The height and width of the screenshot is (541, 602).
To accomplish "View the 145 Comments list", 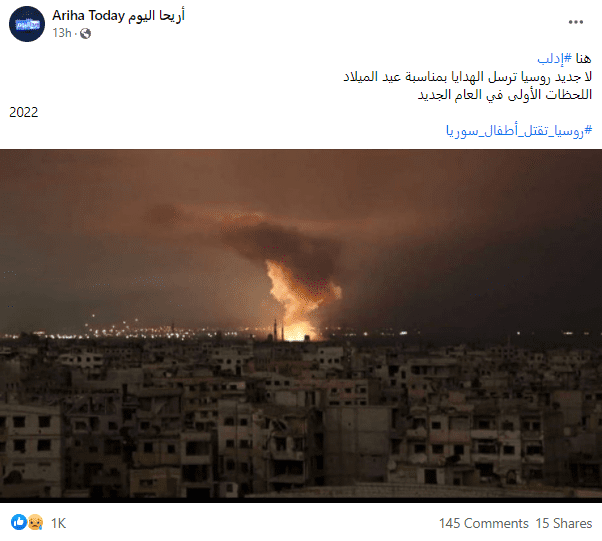I will coord(484,523).
